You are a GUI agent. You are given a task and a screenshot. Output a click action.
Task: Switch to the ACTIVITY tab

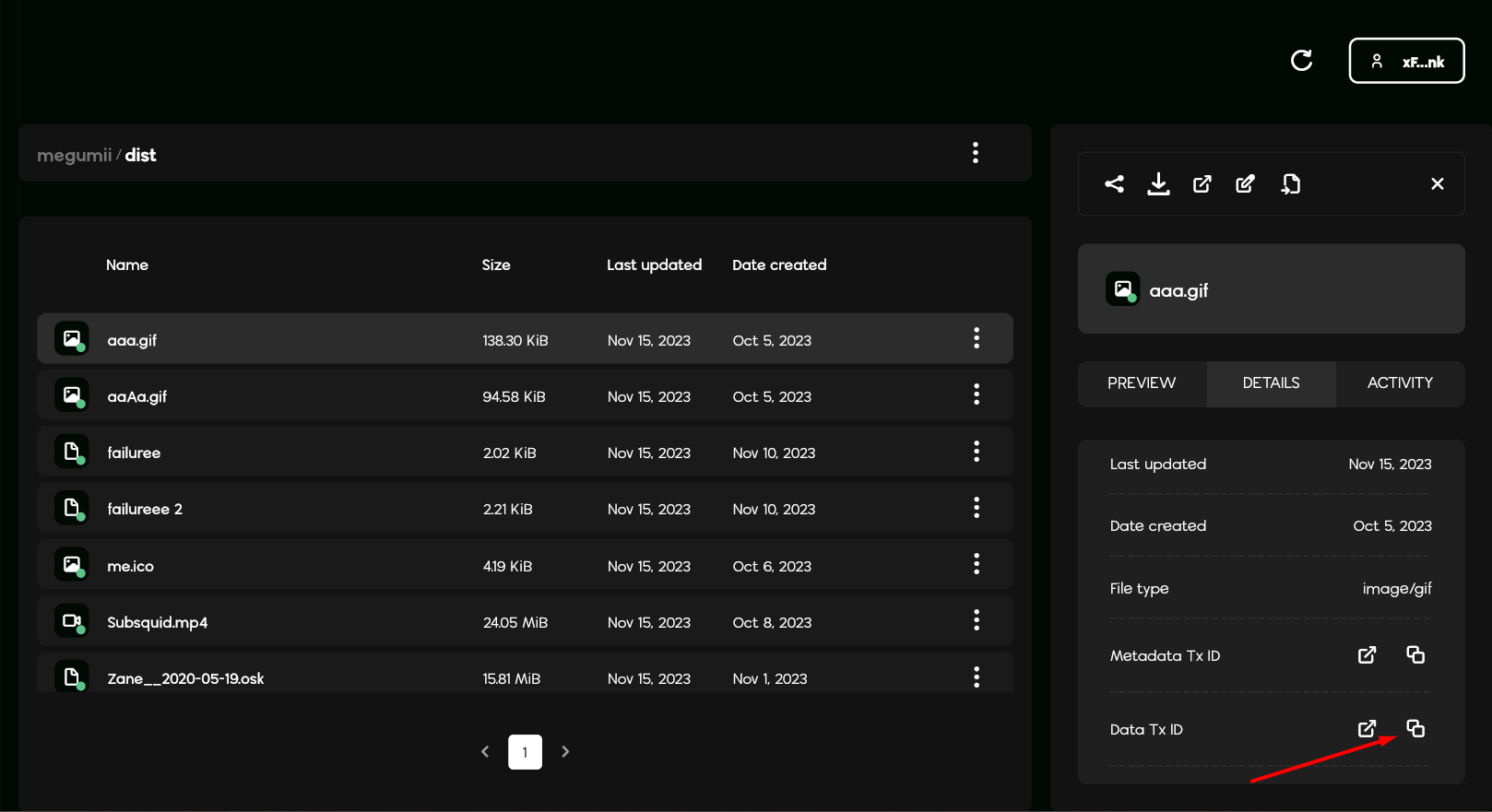coord(1400,383)
